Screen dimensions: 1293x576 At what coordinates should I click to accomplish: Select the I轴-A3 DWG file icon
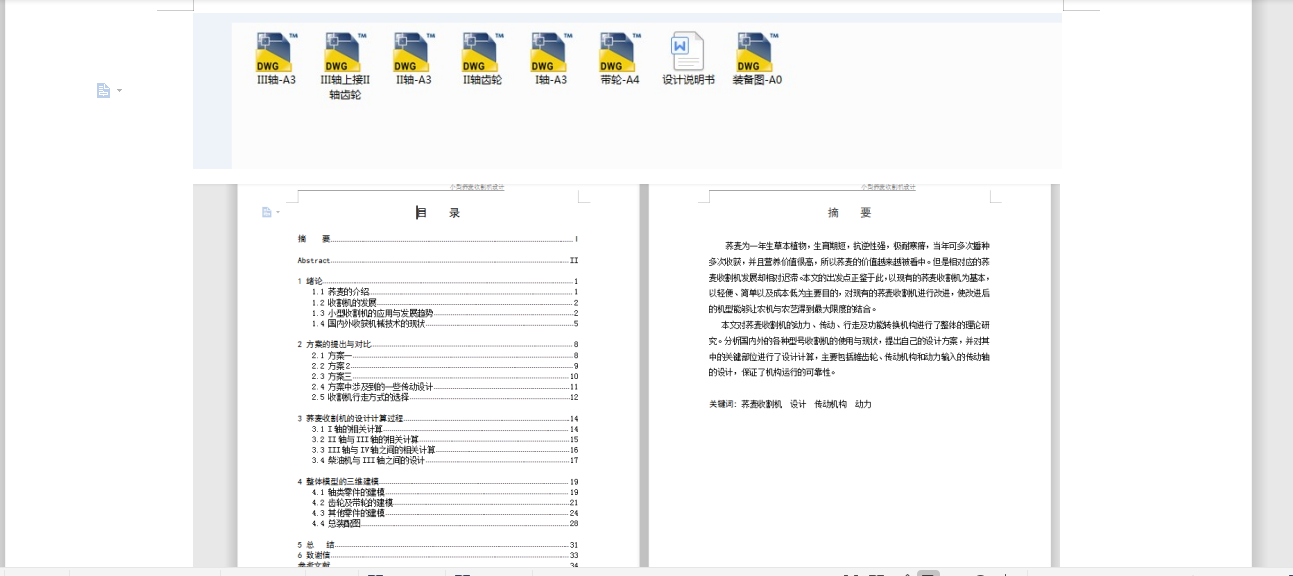tap(550, 51)
